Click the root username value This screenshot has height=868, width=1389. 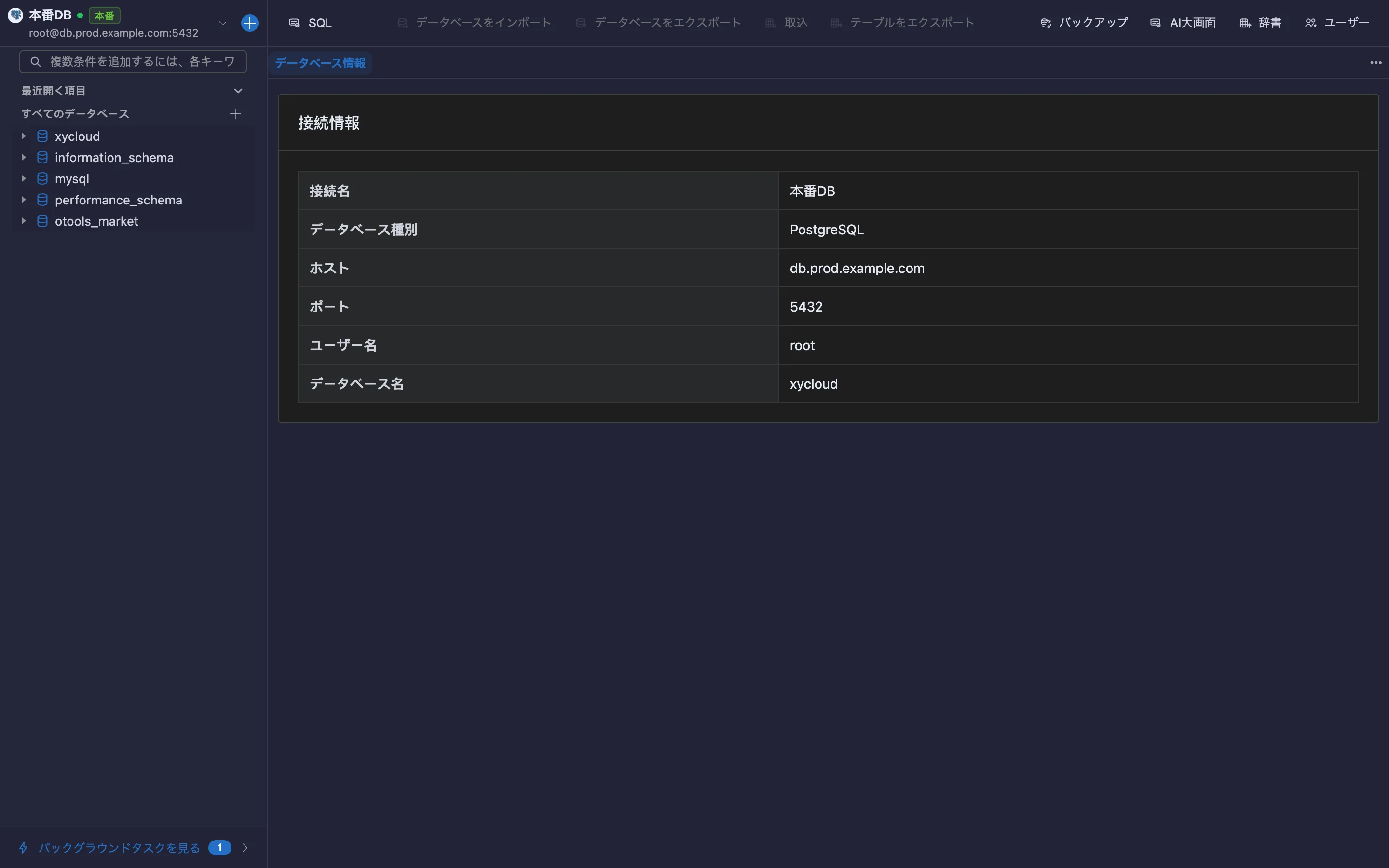click(x=802, y=346)
